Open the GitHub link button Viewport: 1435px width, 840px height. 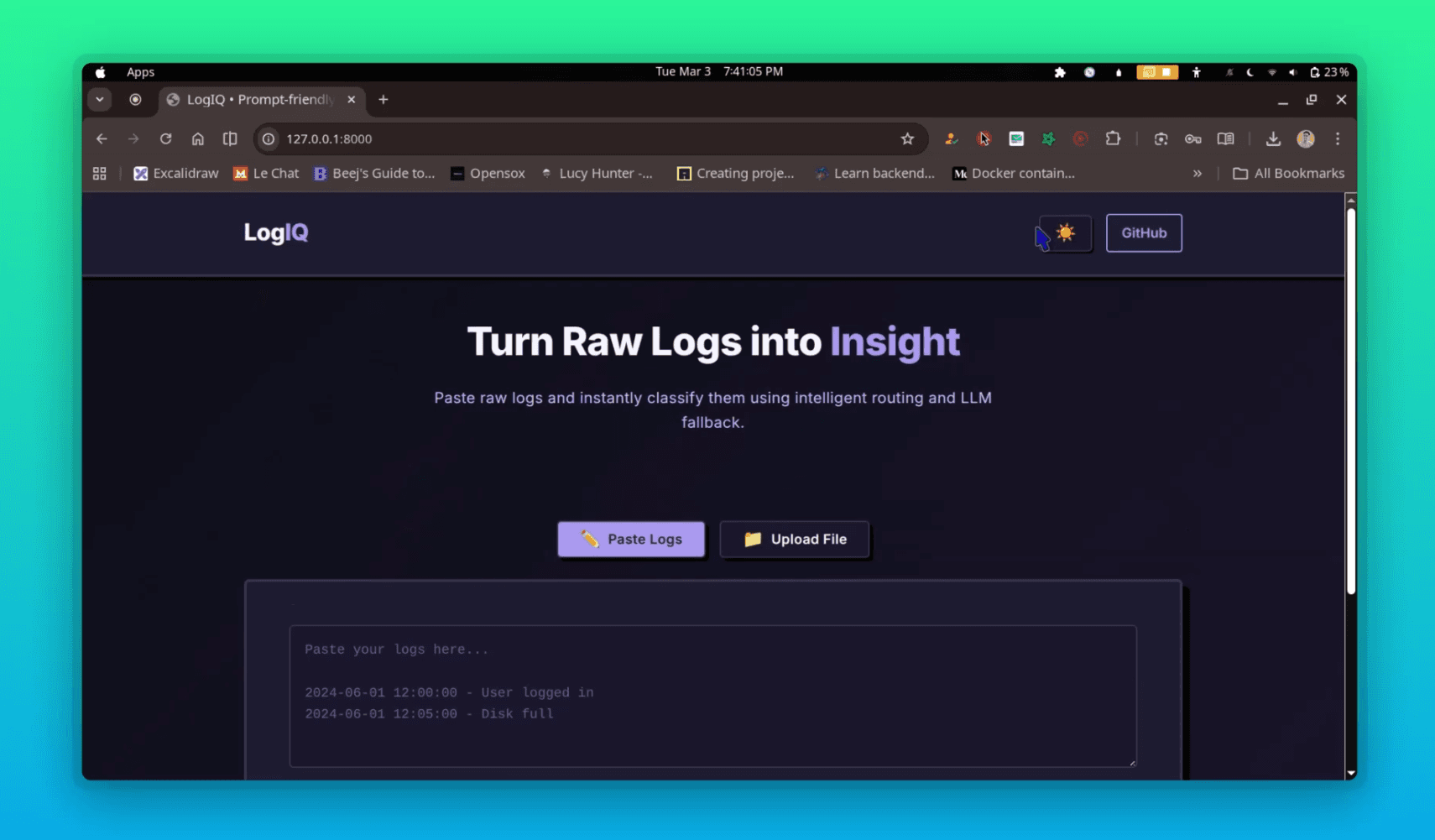click(1144, 233)
